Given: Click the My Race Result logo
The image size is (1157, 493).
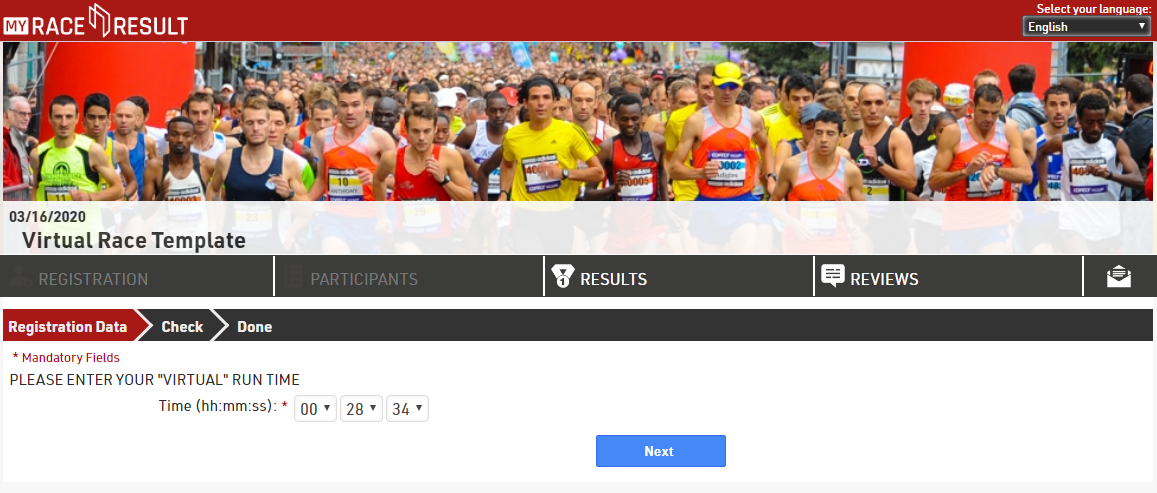Looking at the screenshot, I should click(95, 21).
